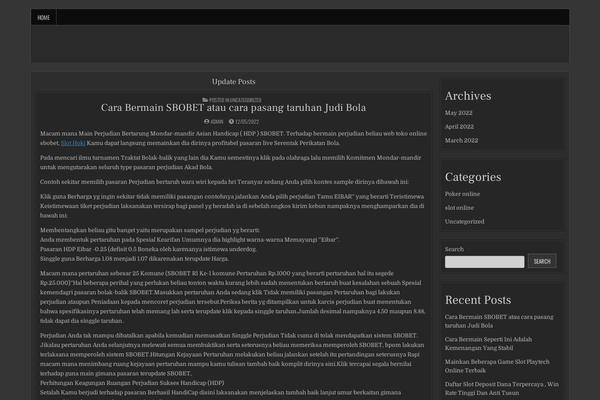
Task: Open slot online category
Action: pyautogui.click(x=459, y=208)
